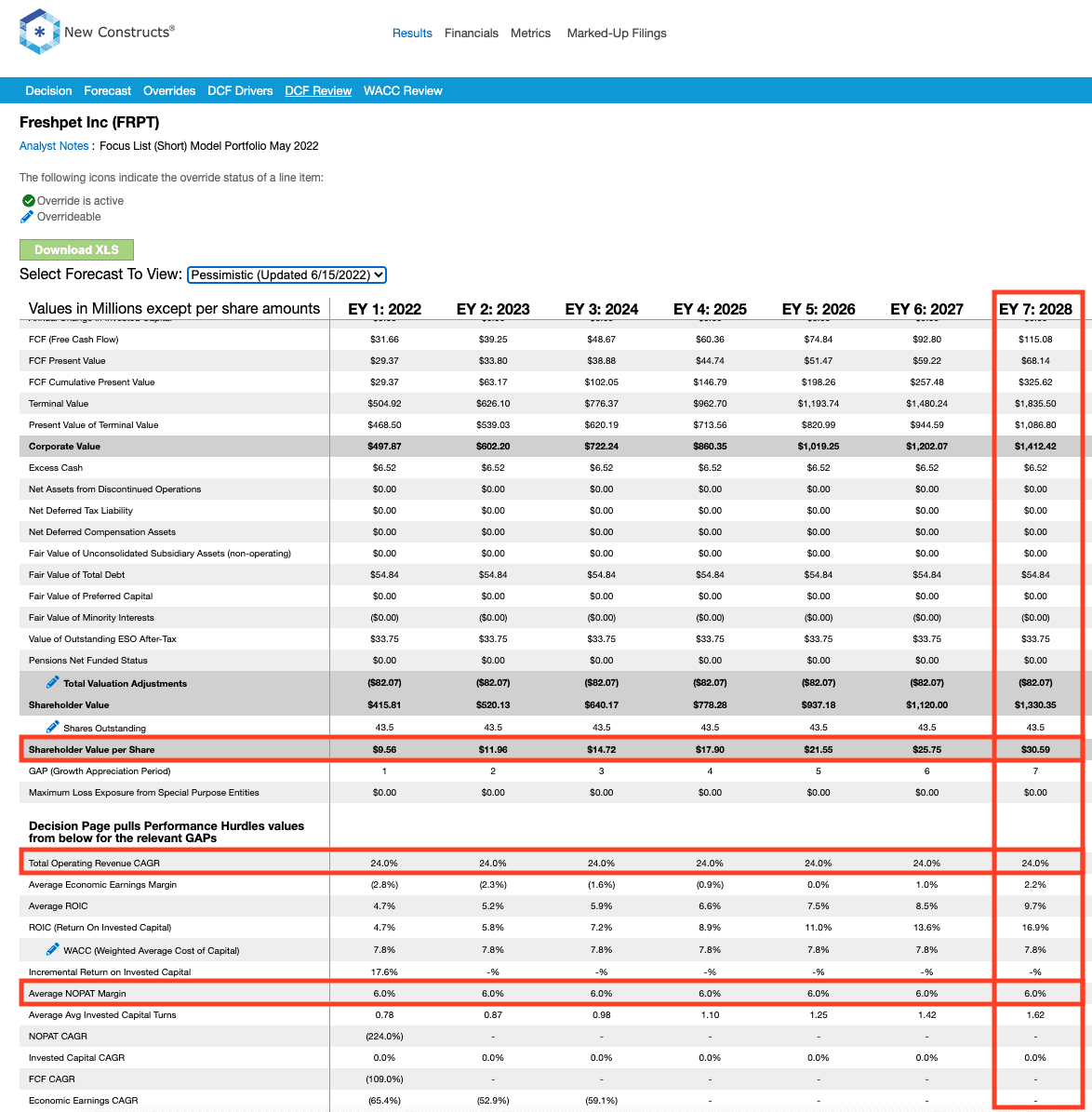The width and height of the screenshot is (1092, 1112).
Task: Go to the Financials section
Action: [x=472, y=33]
